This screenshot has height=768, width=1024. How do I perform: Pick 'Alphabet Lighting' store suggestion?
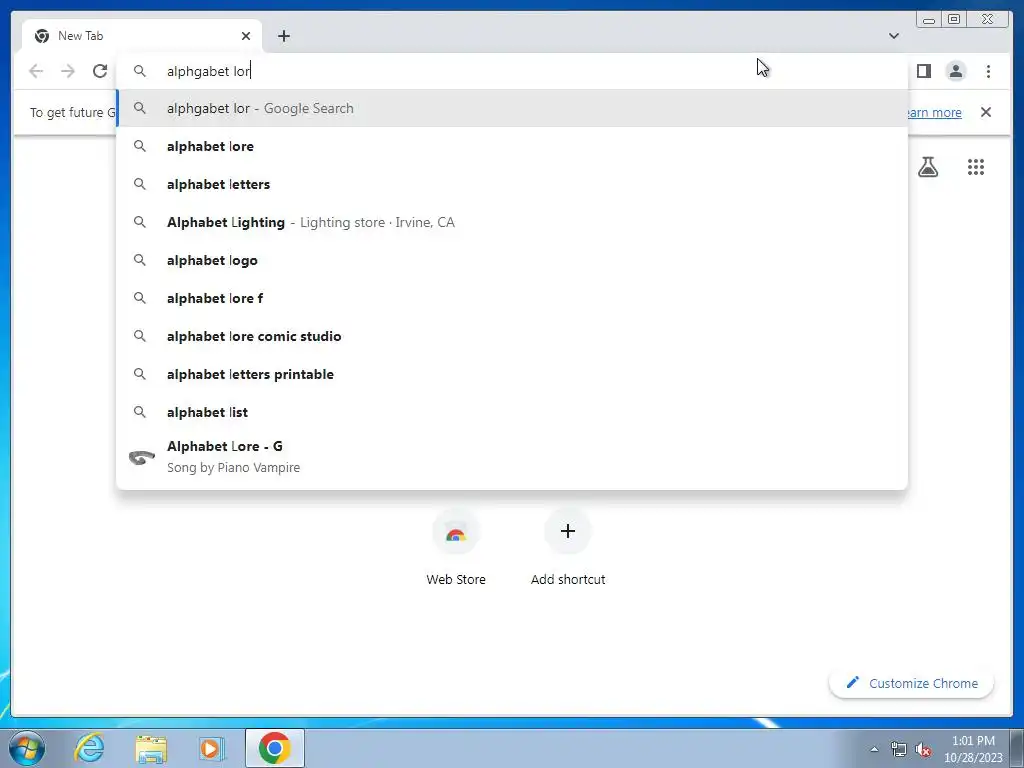512,222
